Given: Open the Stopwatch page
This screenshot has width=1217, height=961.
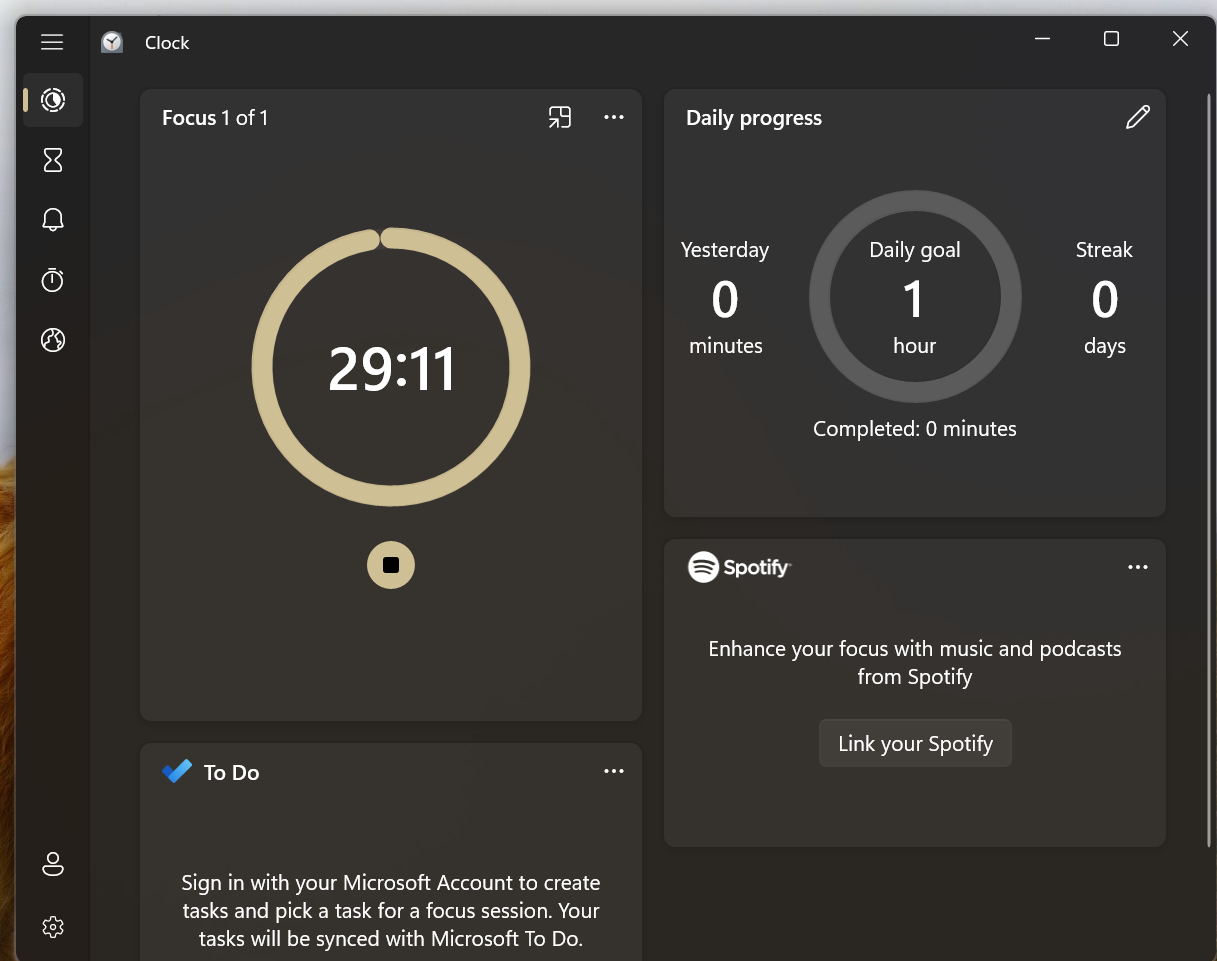Looking at the screenshot, I should (x=53, y=281).
